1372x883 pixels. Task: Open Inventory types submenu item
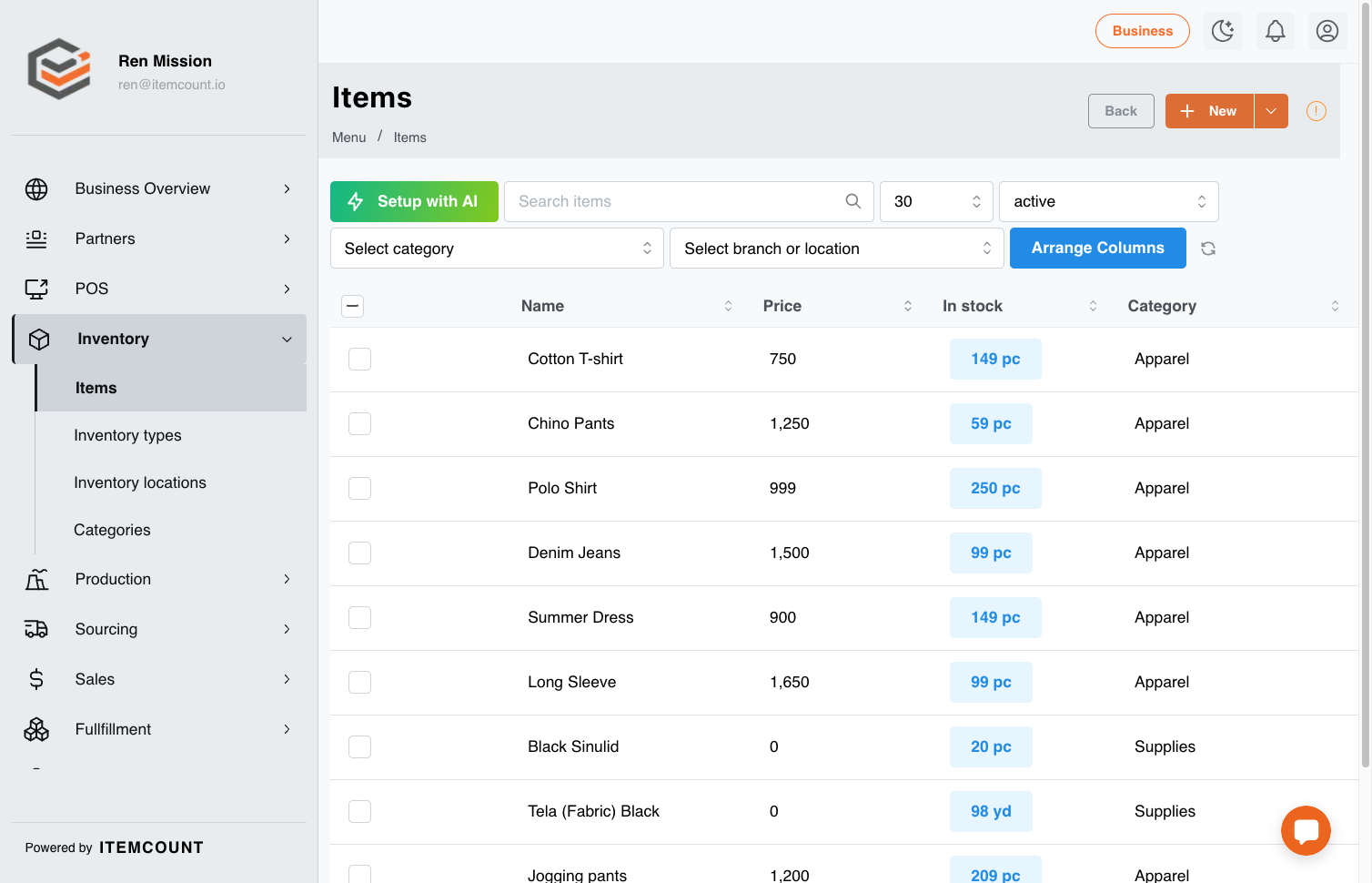[127, 435]
